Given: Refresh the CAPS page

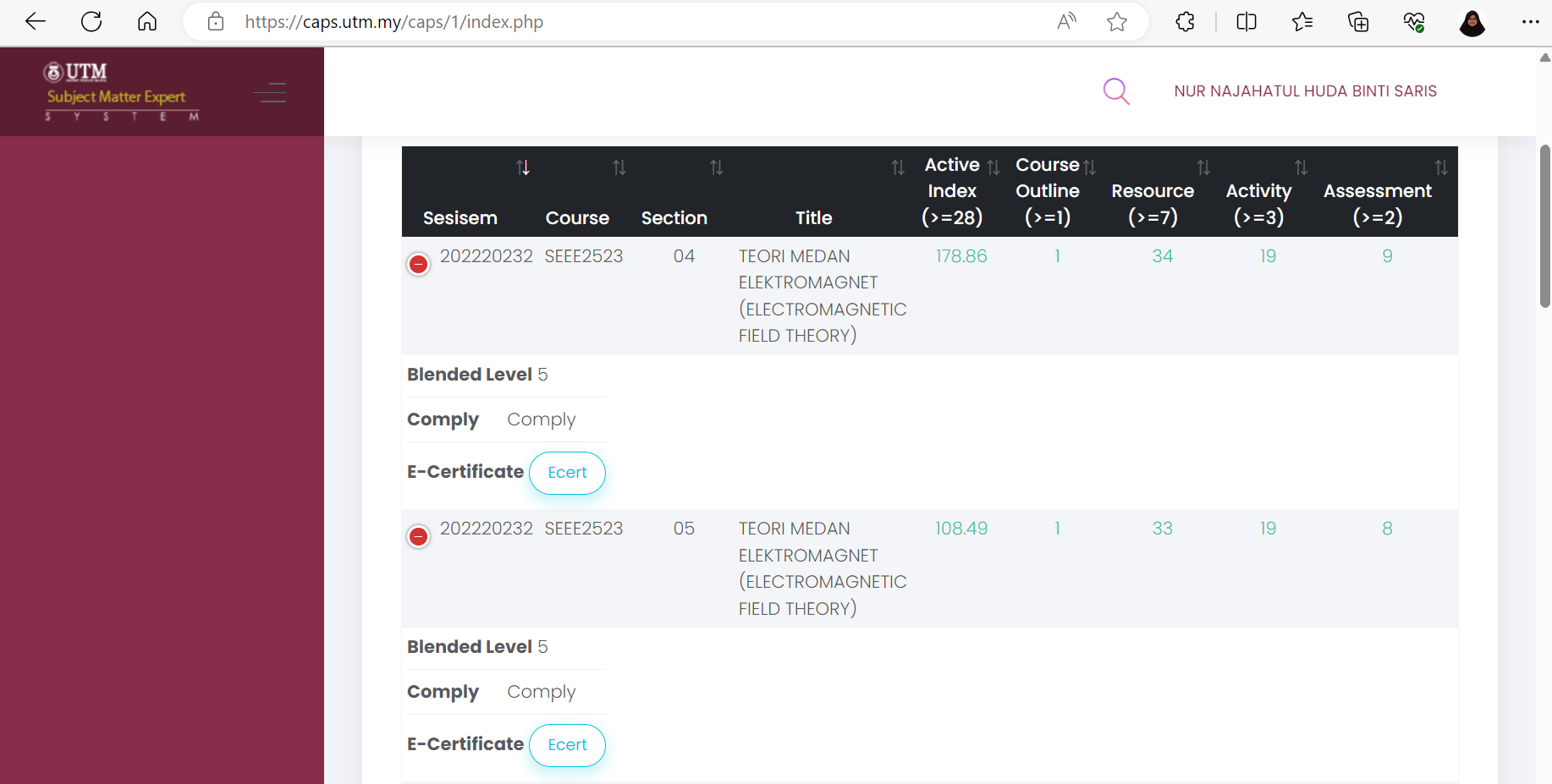Looking at the screenshot, I should tap(91, 22).
